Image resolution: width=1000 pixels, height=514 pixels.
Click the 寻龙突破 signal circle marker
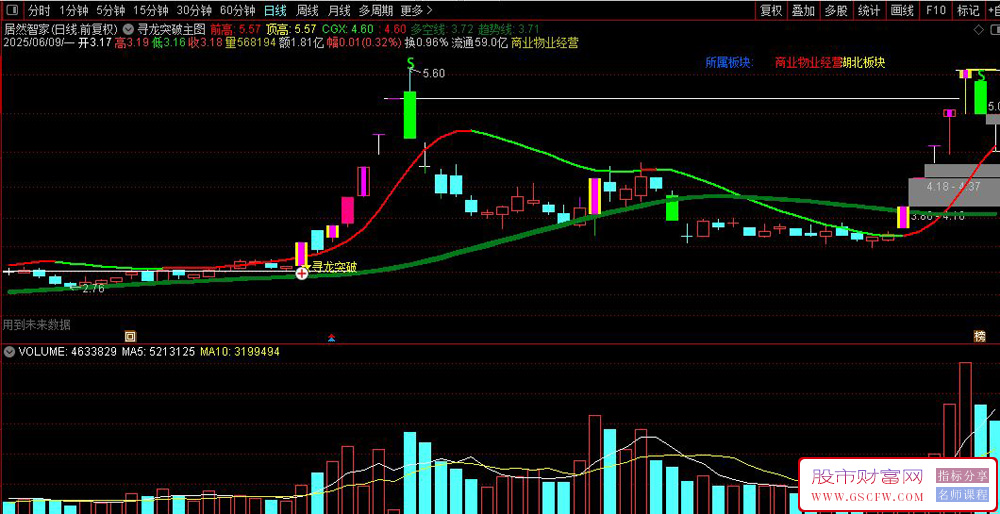pos(302,273)
